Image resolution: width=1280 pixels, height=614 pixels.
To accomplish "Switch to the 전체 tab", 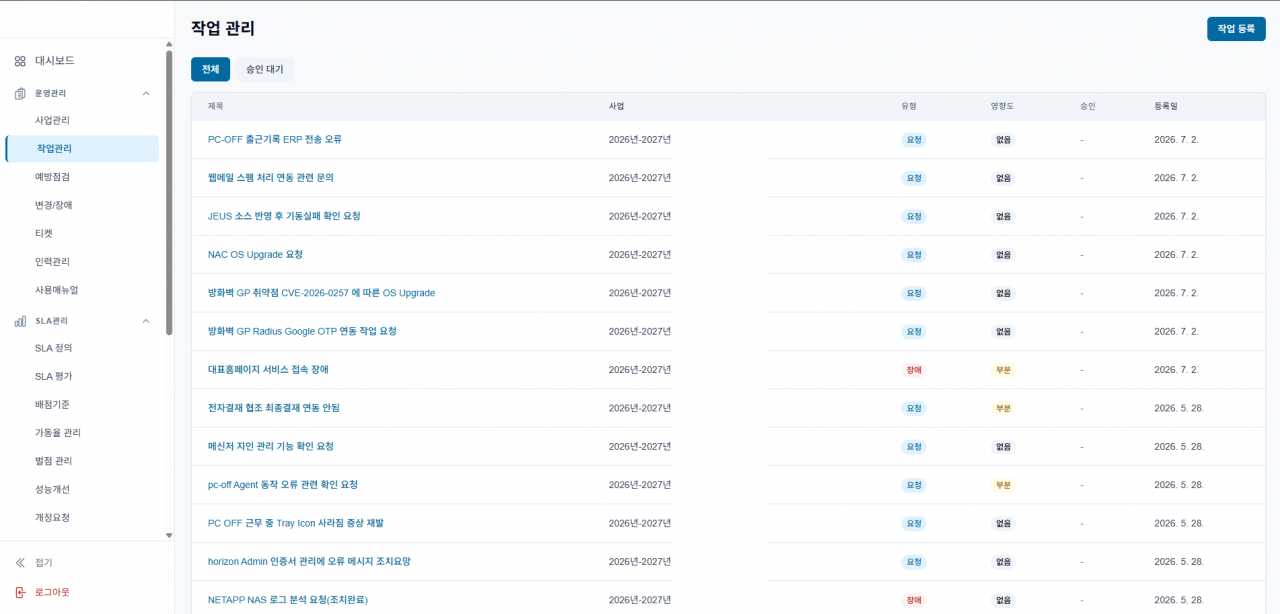I will coord(210,69).
